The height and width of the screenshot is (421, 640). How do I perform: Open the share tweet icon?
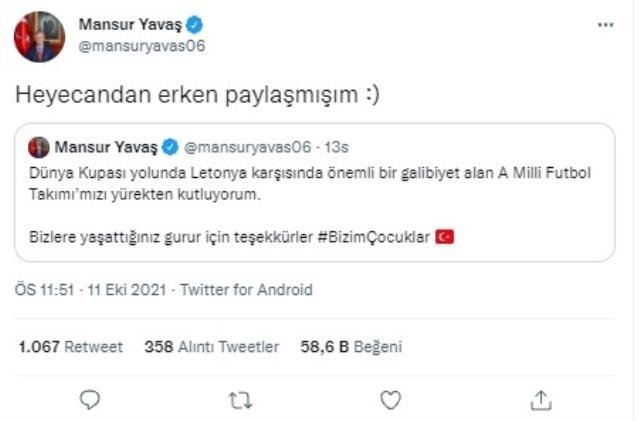point(541,400)
